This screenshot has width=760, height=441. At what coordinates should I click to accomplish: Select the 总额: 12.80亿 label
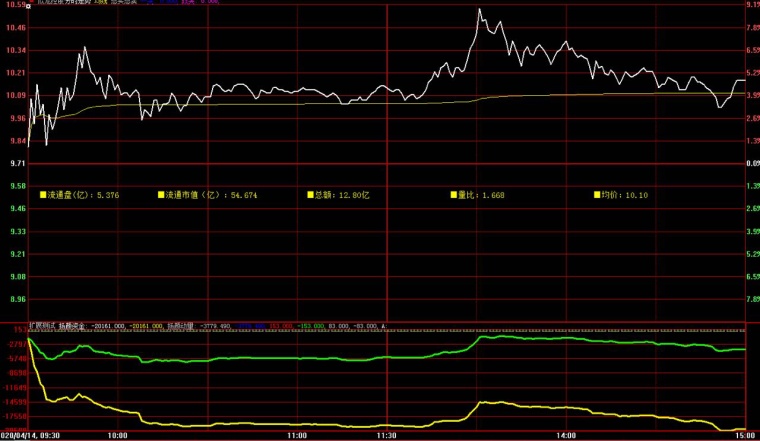click(x=343, y=196)
